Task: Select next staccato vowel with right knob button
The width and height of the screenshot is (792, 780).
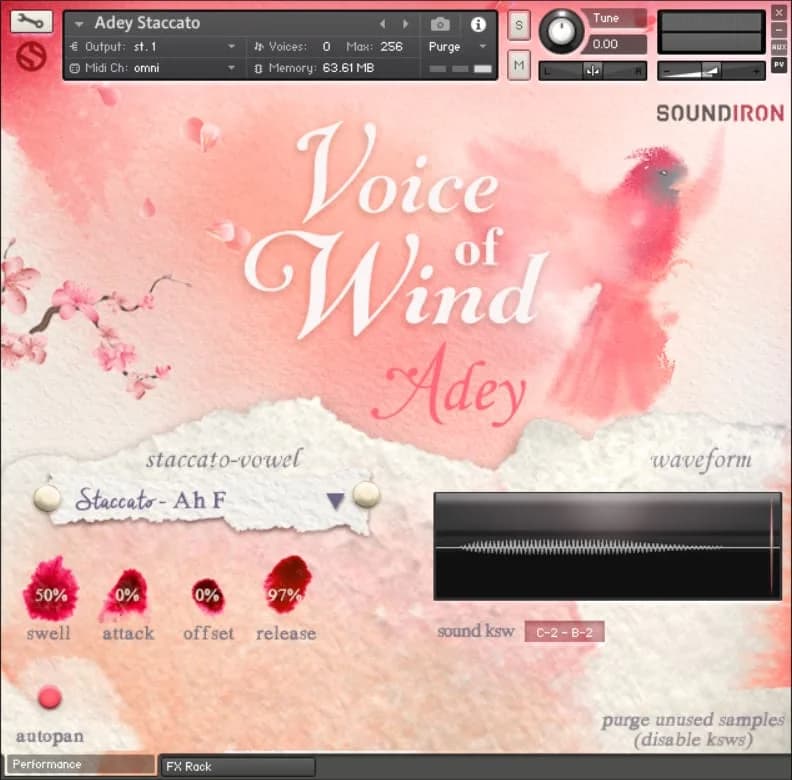Action: coord(366,495)
